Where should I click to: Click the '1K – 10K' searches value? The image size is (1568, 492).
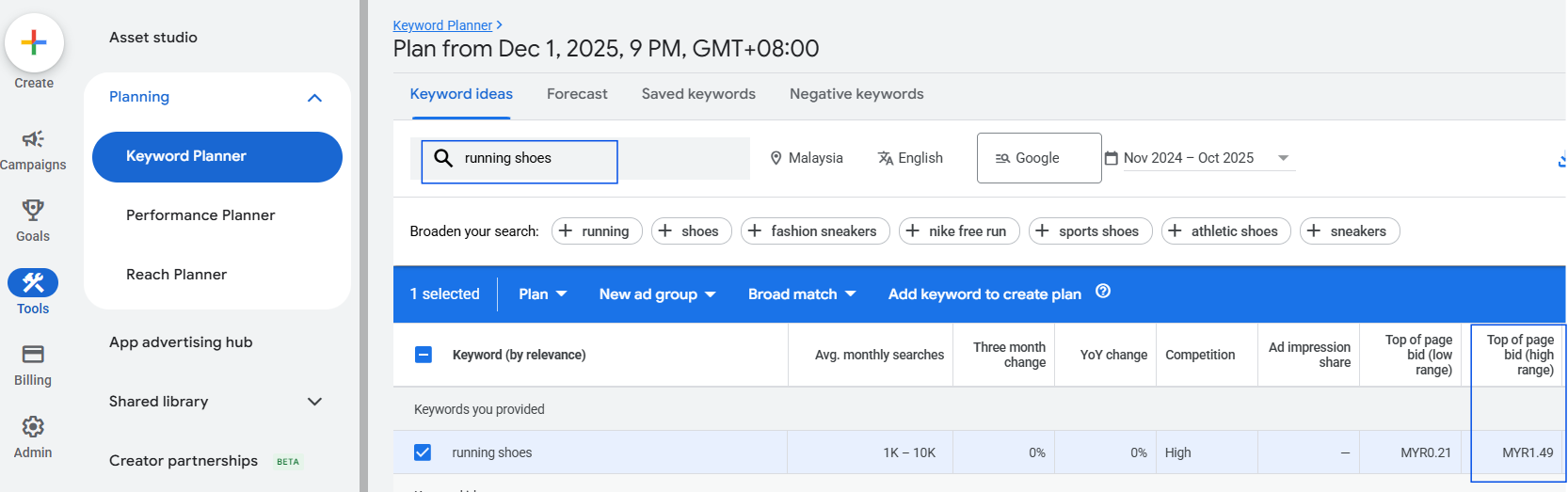(909, 452)
